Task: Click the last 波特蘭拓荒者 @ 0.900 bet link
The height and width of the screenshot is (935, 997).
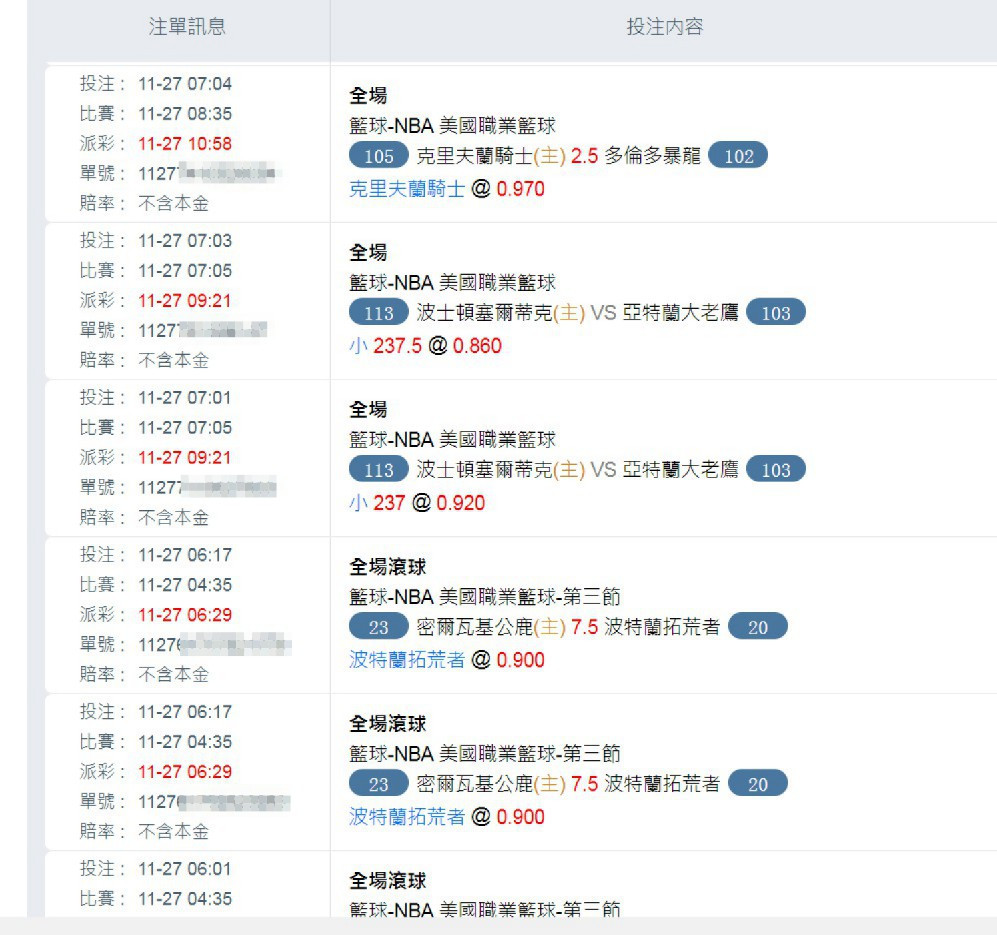Action: click(x=447, y=817)
